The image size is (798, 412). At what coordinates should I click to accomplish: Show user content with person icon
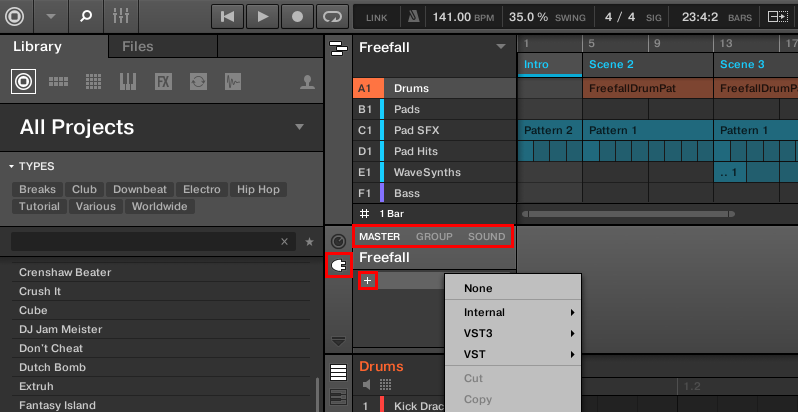point(307,81)
